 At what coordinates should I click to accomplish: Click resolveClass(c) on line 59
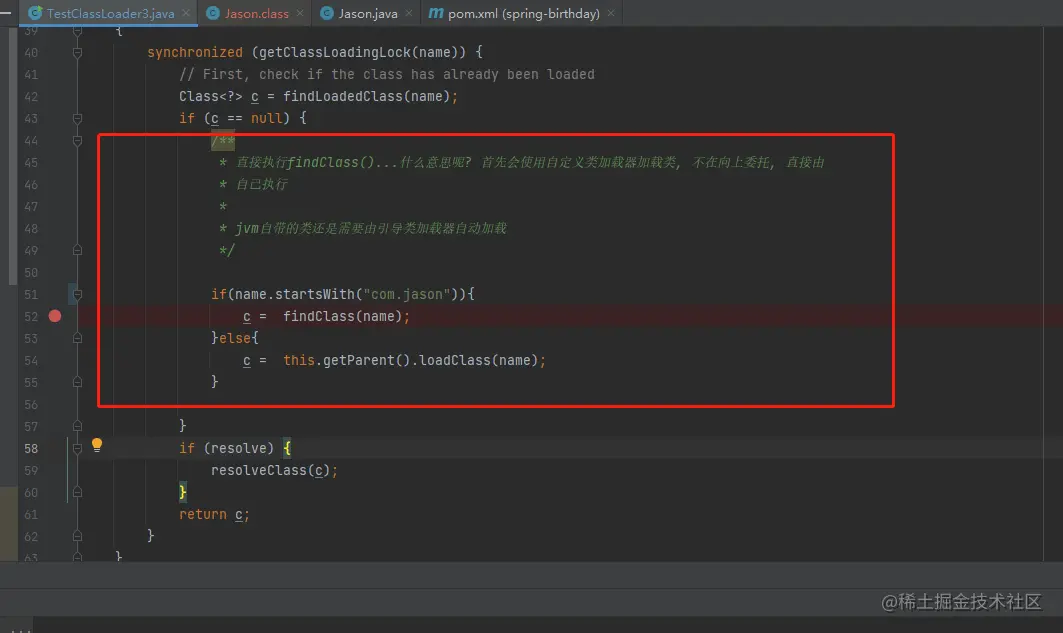[x=270, y=470]
